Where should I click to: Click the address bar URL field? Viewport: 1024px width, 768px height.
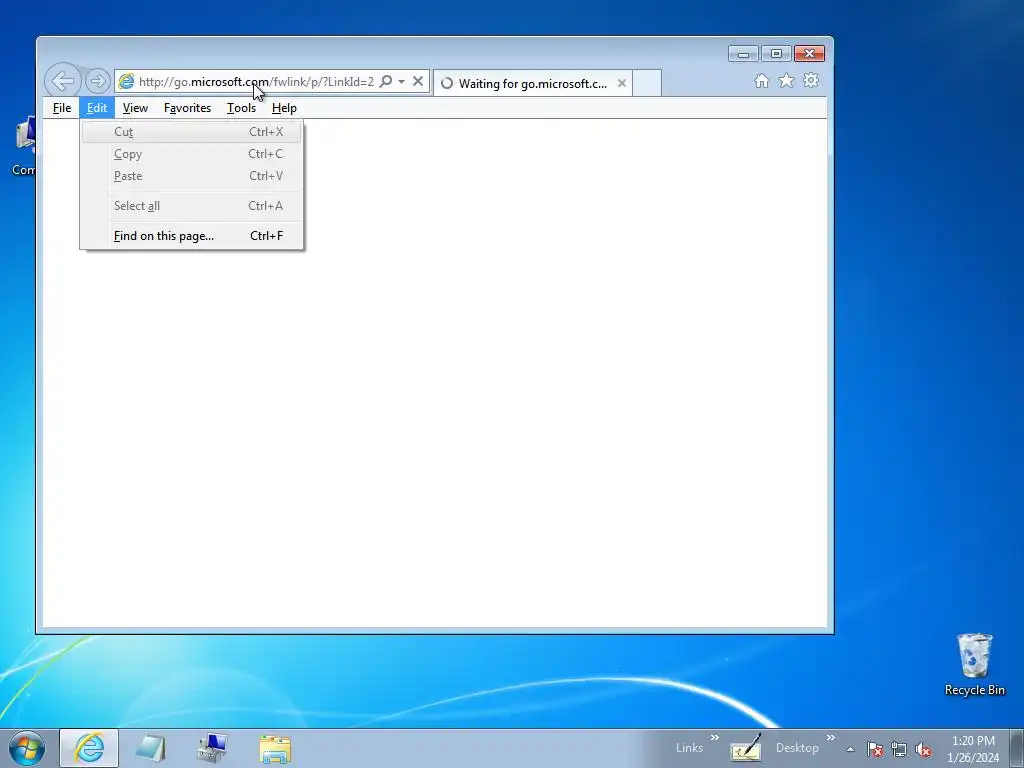coord(256,82)
